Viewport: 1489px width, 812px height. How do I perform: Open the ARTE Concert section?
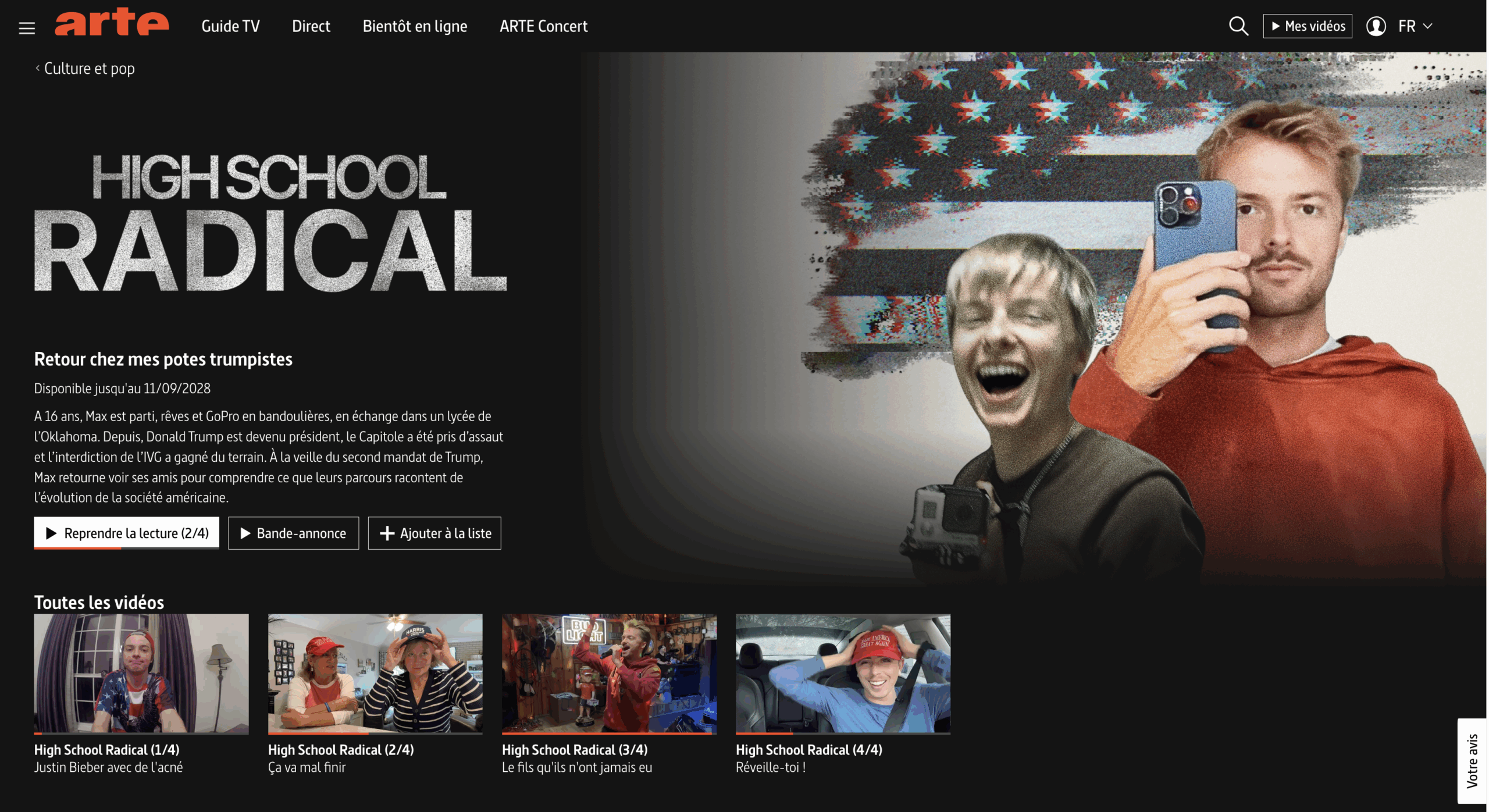click(543, 26)
